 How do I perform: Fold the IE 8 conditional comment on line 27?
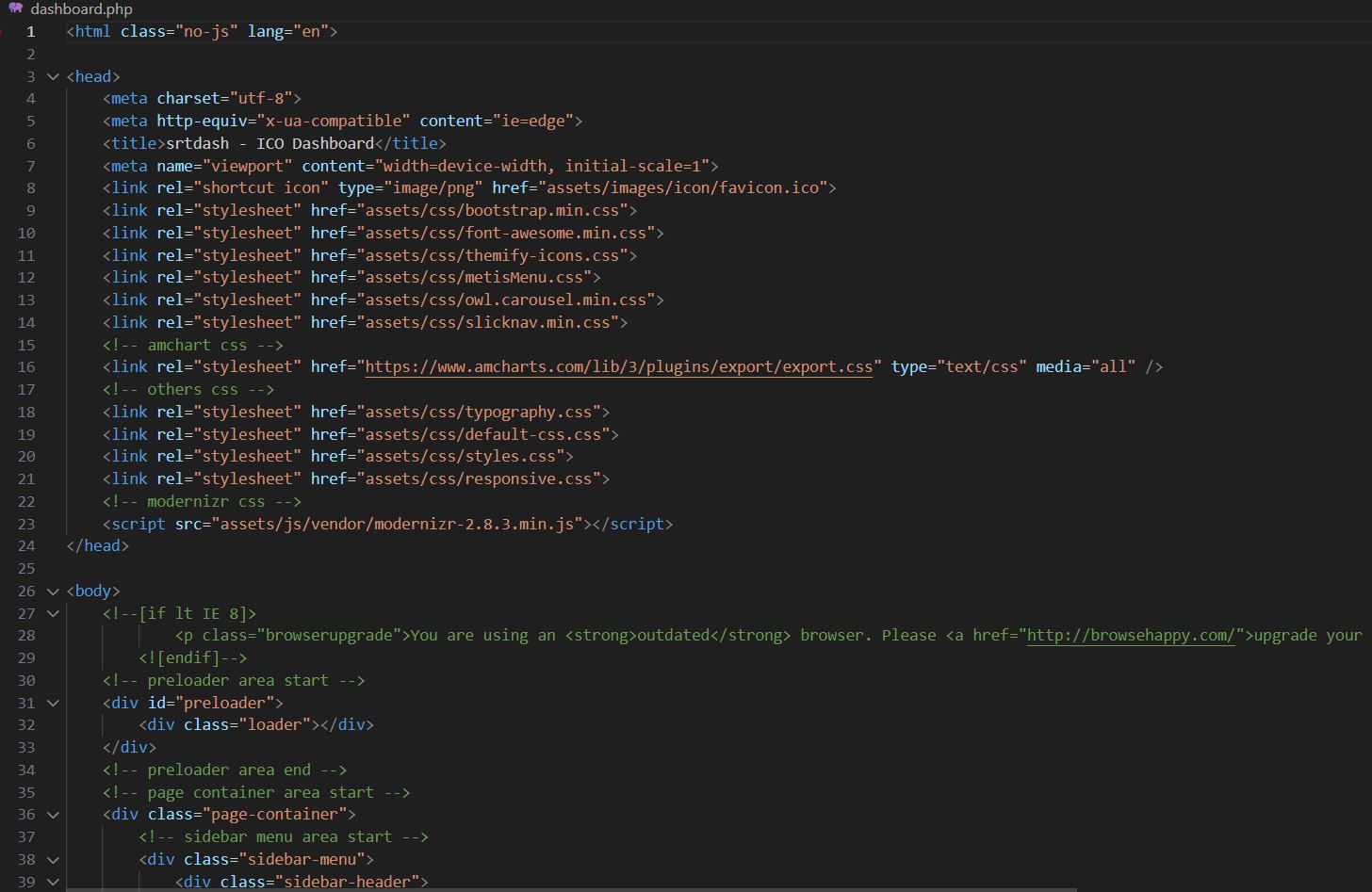(x=54, y=613)
